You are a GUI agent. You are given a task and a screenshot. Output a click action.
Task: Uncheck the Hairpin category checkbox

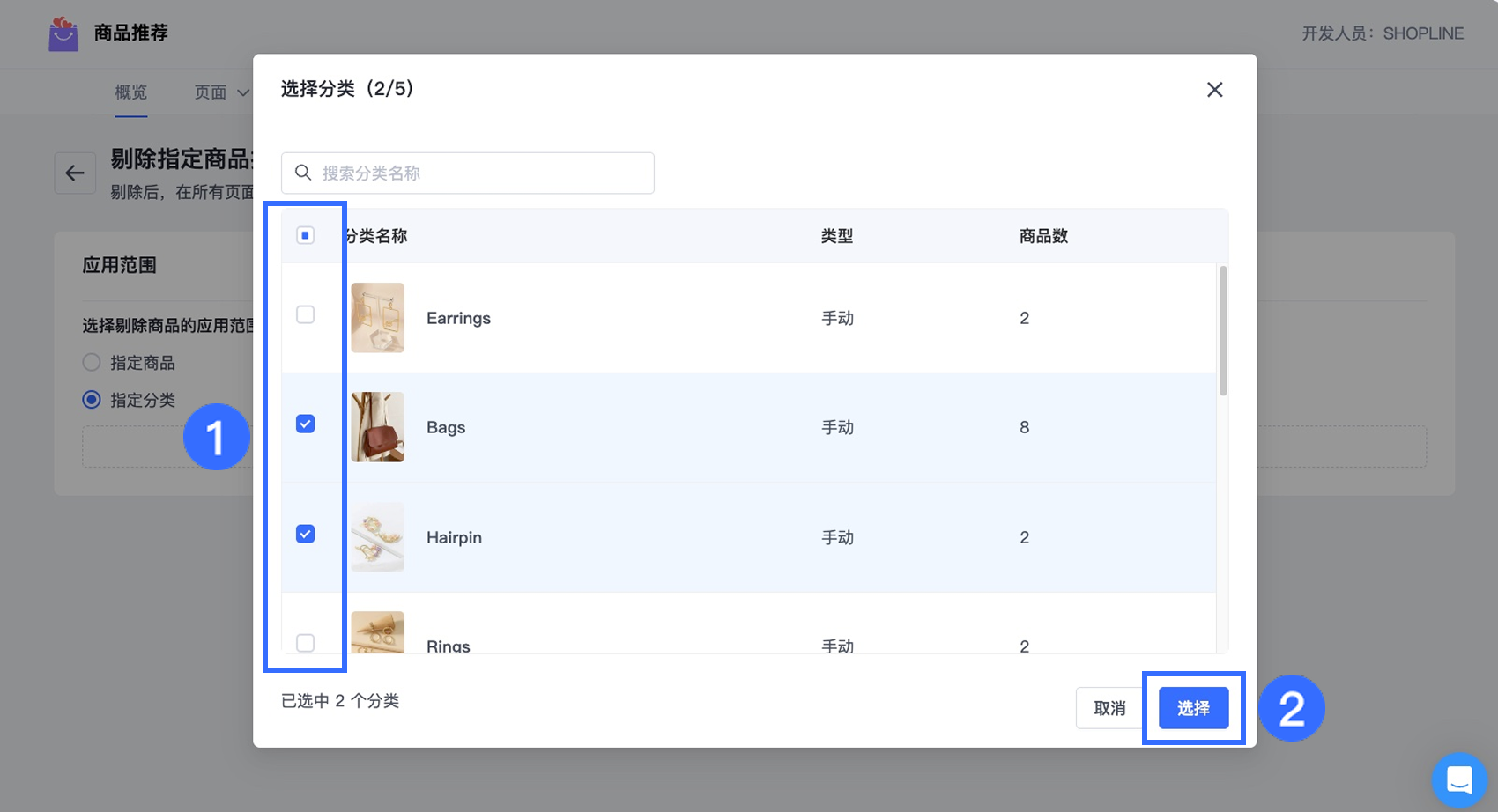(x=305, y=535)
